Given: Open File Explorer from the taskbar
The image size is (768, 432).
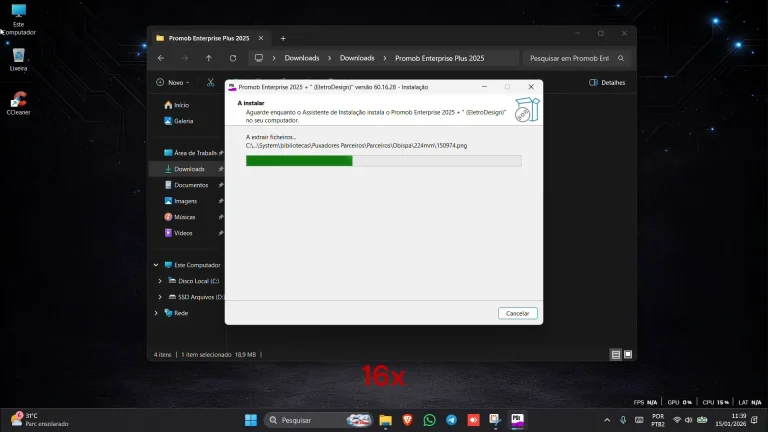Looking at the screenshot, I should [x=385, y=420].
